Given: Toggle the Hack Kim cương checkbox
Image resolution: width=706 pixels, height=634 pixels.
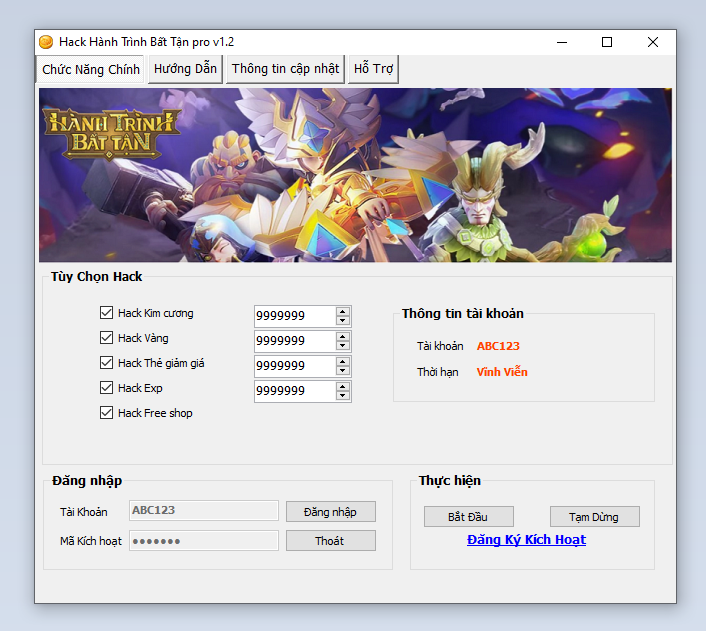Looking at the screenshot, I should click(x=107, y=313).
